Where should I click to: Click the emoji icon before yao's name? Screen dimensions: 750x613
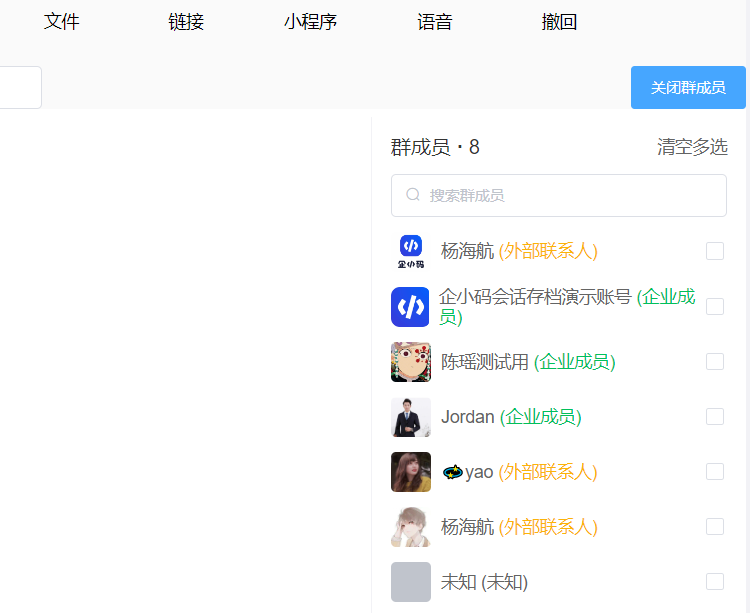tap(452, 472)
